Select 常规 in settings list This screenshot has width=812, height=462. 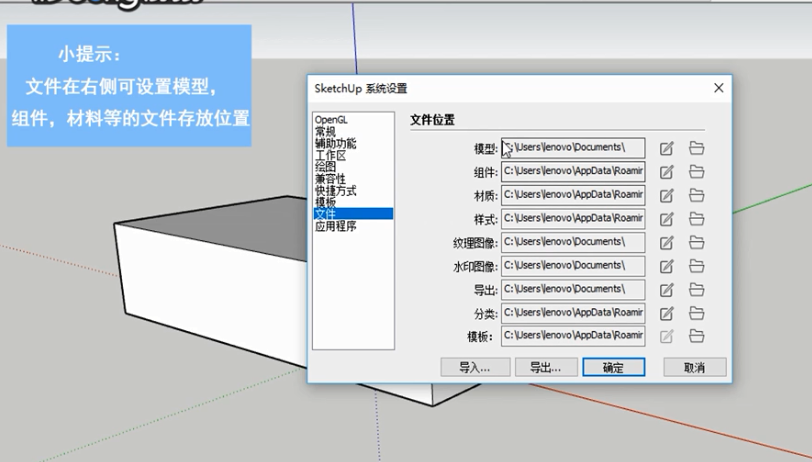(325, 132)
